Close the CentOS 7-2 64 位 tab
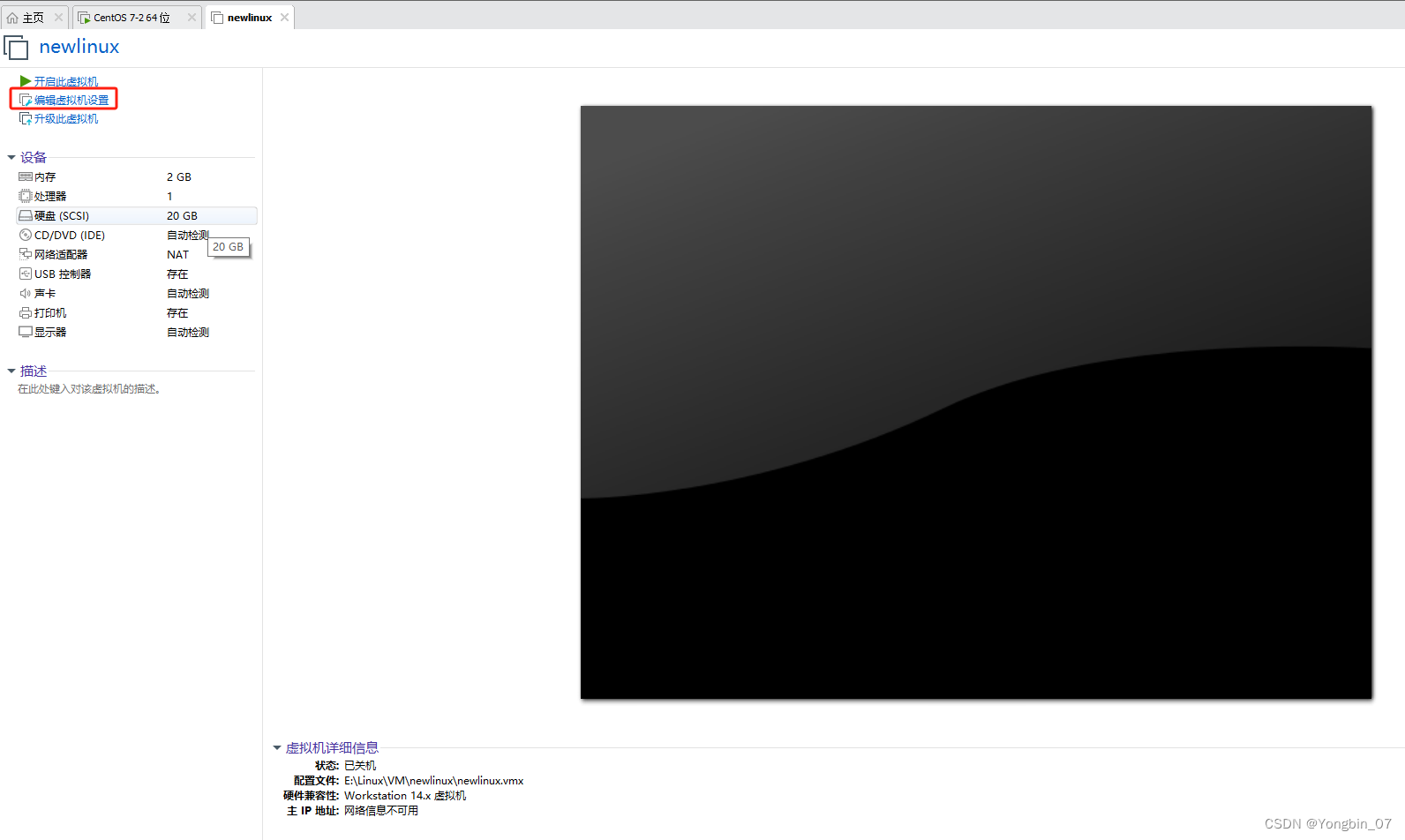This screenshot has width=1405, height=840. click(192, 18)
